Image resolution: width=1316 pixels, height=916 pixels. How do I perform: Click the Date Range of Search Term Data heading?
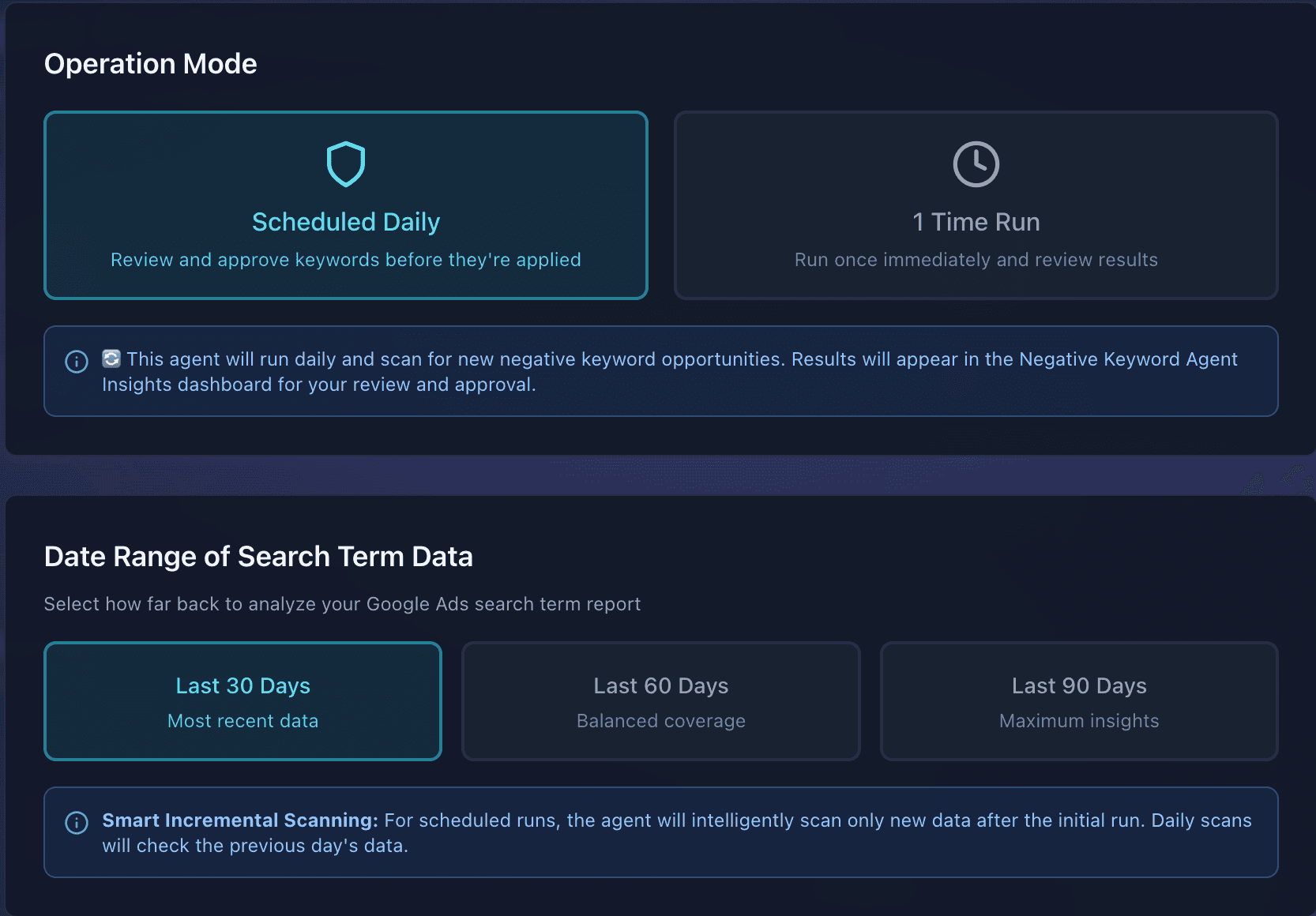[x=258, y=556]
